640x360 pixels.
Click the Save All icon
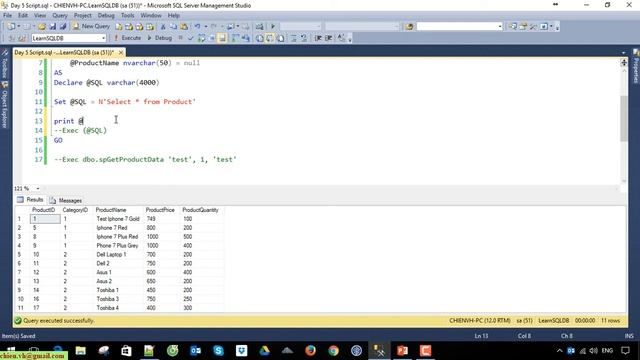click(x=63, y=27)
